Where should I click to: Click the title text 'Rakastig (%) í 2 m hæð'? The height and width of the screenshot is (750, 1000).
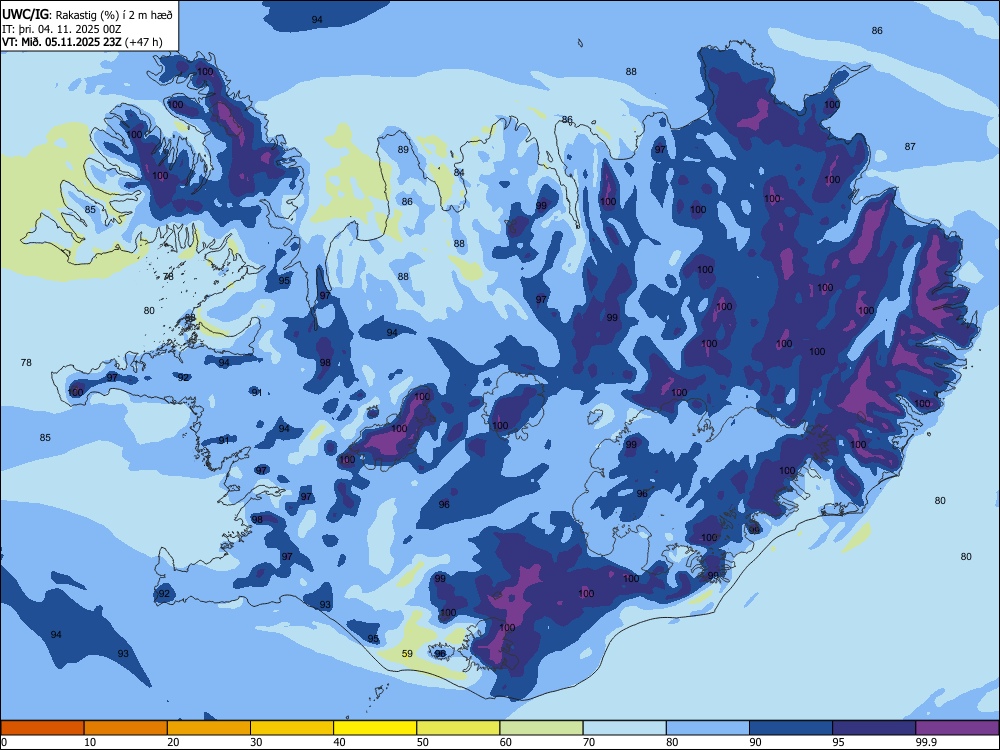(x=114, y=15)
